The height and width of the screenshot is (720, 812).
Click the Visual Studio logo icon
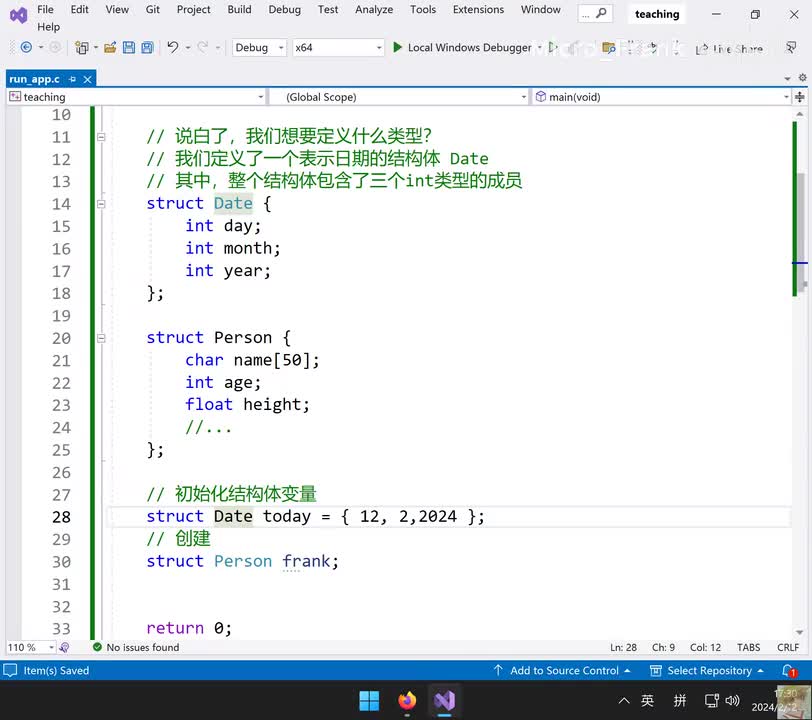point(18,16)
